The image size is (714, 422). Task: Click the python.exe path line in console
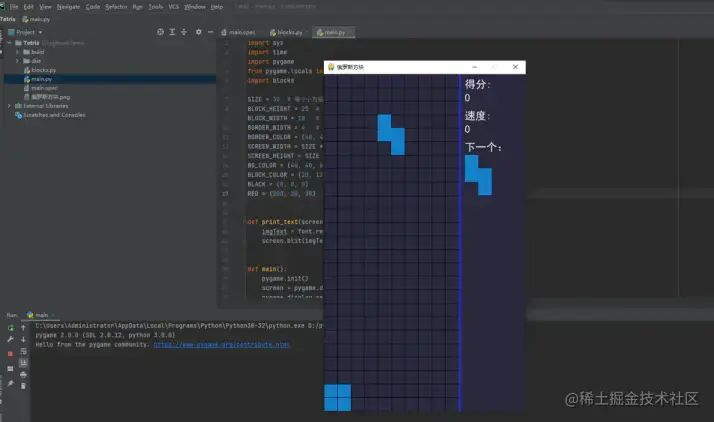pyautogui.click(x=179, y=326)
